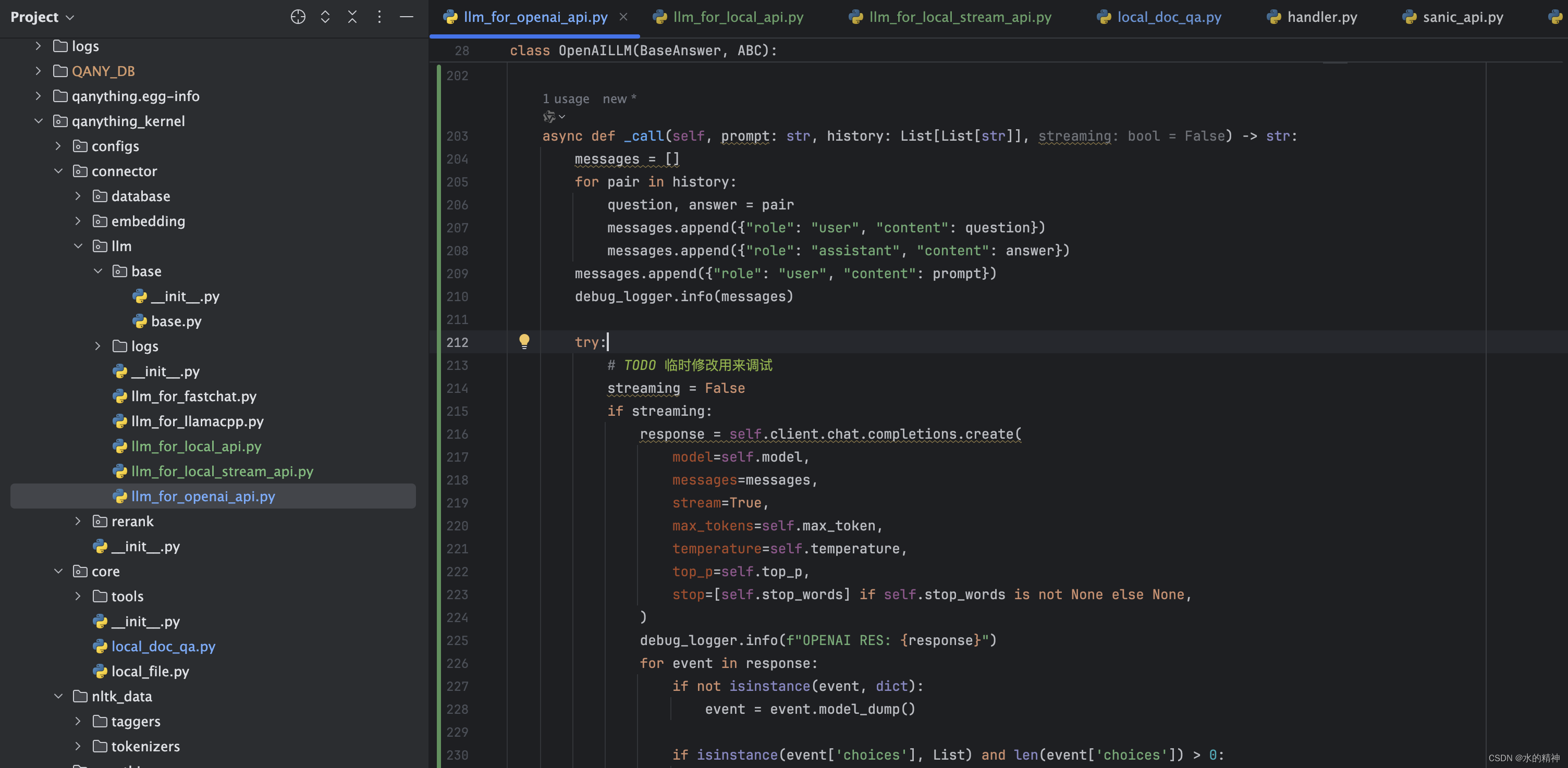Hide the Project tool window
The image size is (1568, 768).
tap(406, 17)
